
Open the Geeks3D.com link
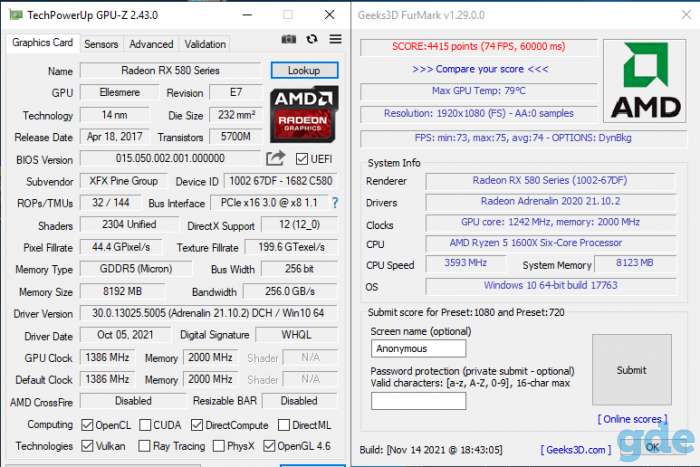tap(576, 450)
